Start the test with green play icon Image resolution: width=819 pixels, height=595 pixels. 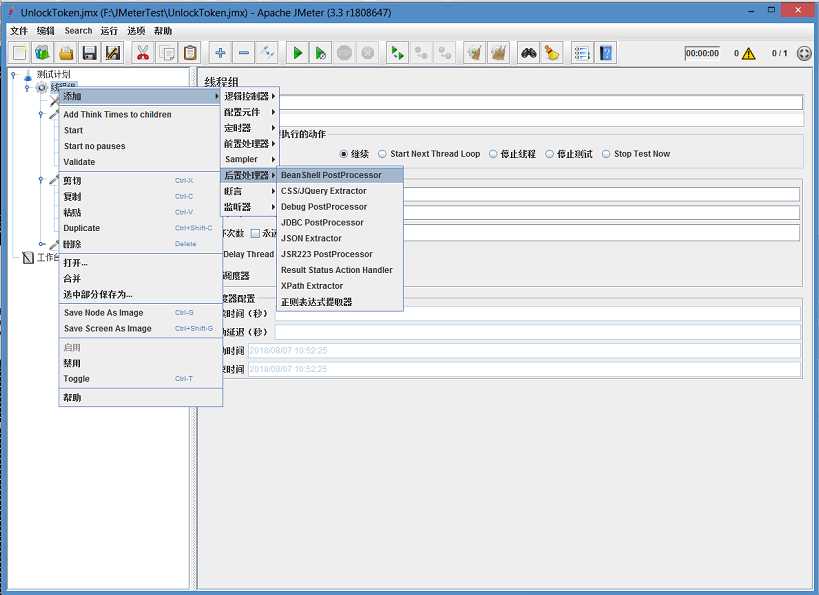click(298, 53)
